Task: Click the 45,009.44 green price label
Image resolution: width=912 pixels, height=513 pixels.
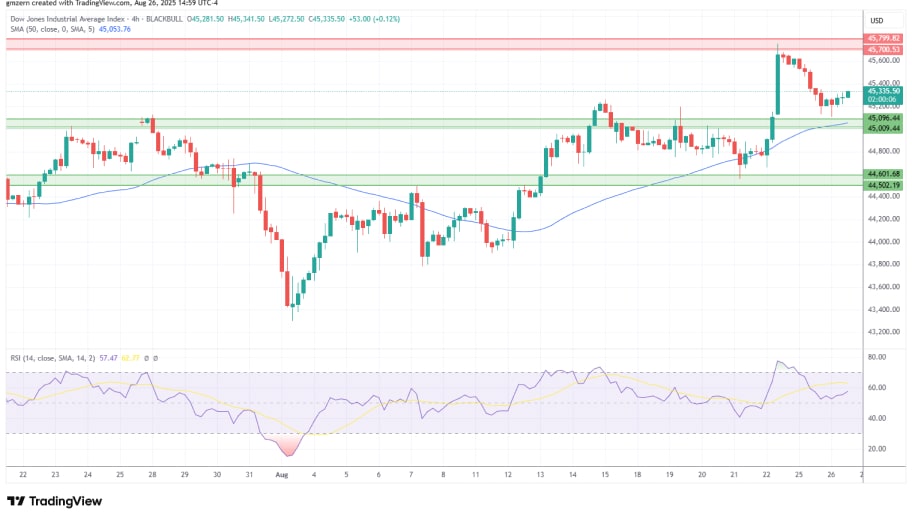Action: [883, 128]
